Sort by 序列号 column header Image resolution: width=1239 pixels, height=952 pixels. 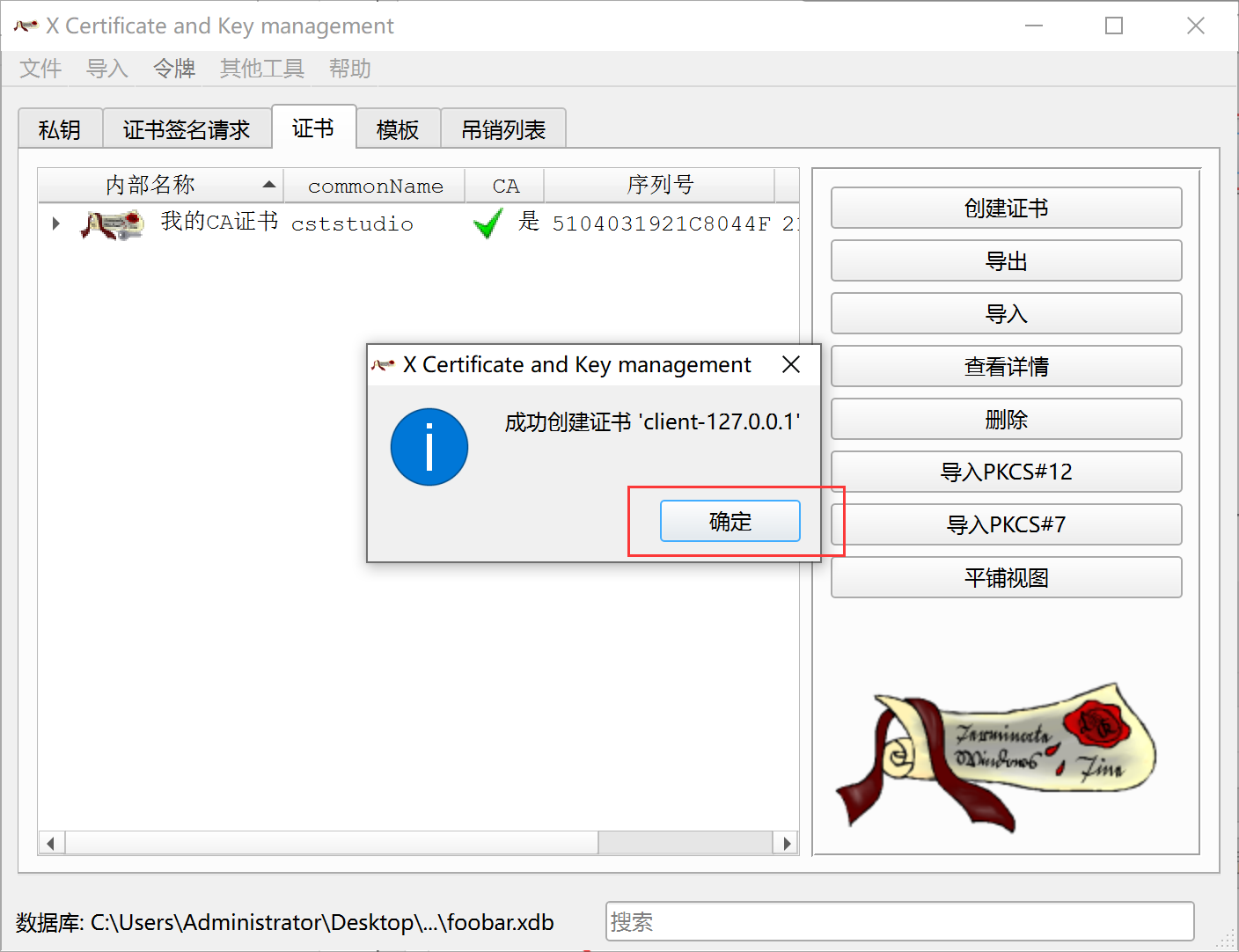660,185
